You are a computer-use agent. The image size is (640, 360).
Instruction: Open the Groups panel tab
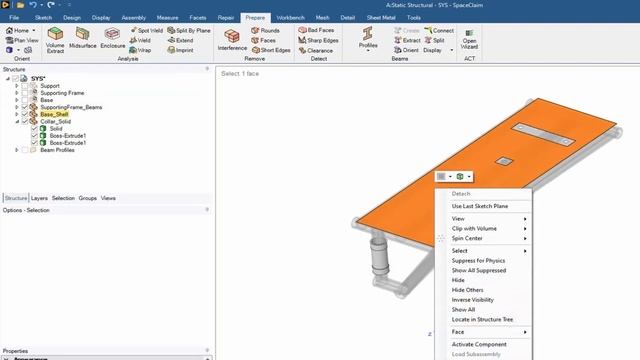pyautogui.click(x=87, y=198)
